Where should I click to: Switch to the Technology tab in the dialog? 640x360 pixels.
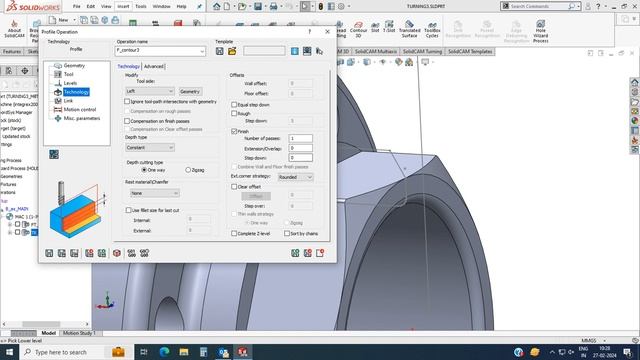[129, 66]
